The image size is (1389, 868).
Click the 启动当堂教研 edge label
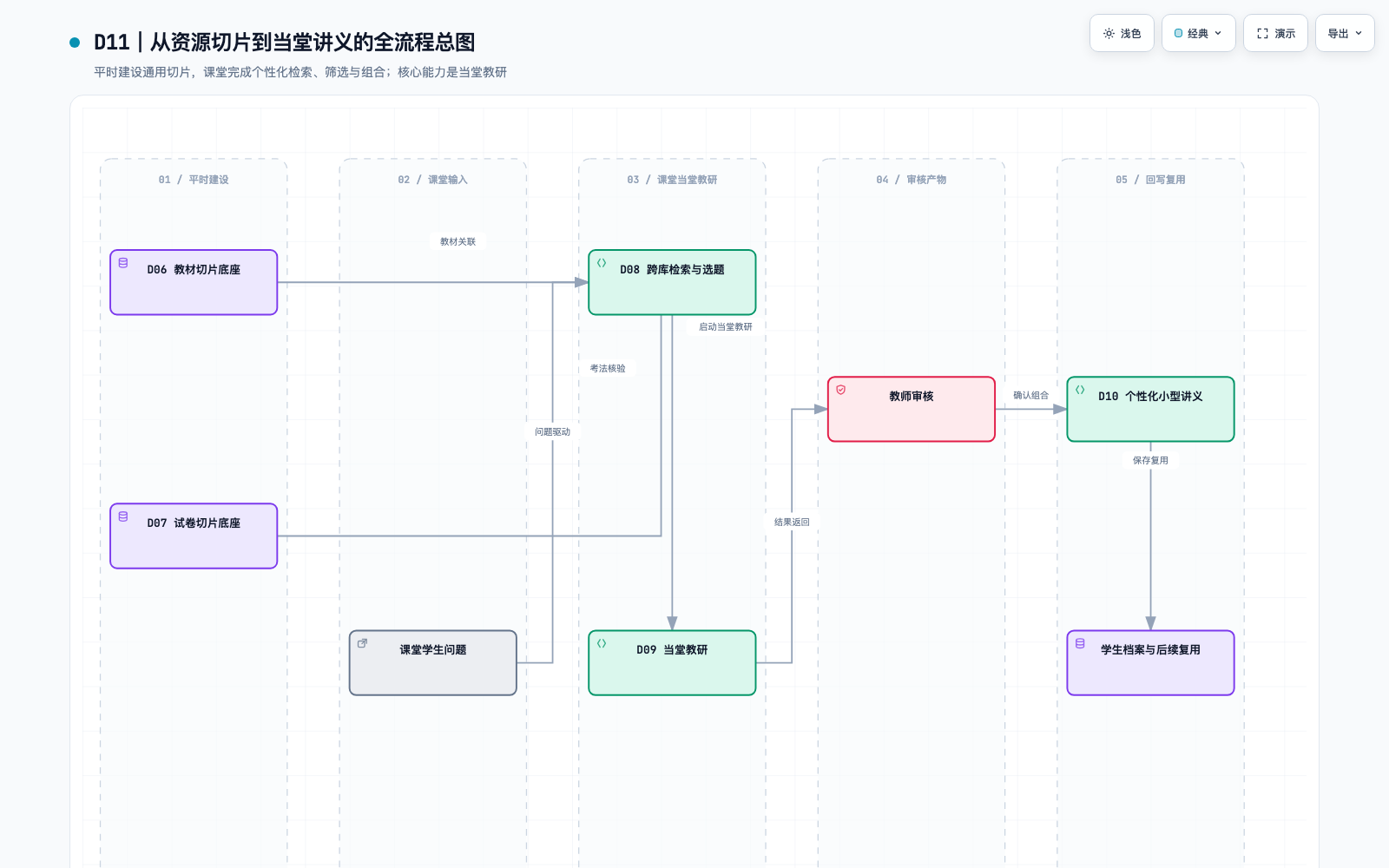(x=726, y=326)
